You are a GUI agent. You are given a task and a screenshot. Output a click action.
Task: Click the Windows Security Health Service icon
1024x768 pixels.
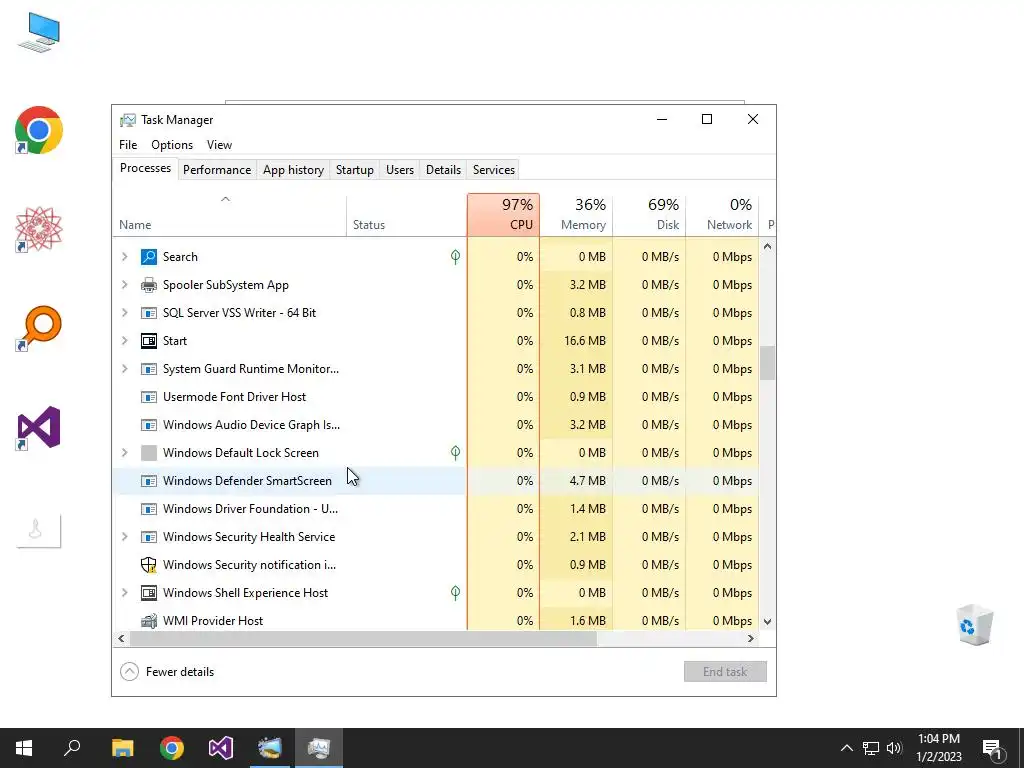click(x=149, y=537)
